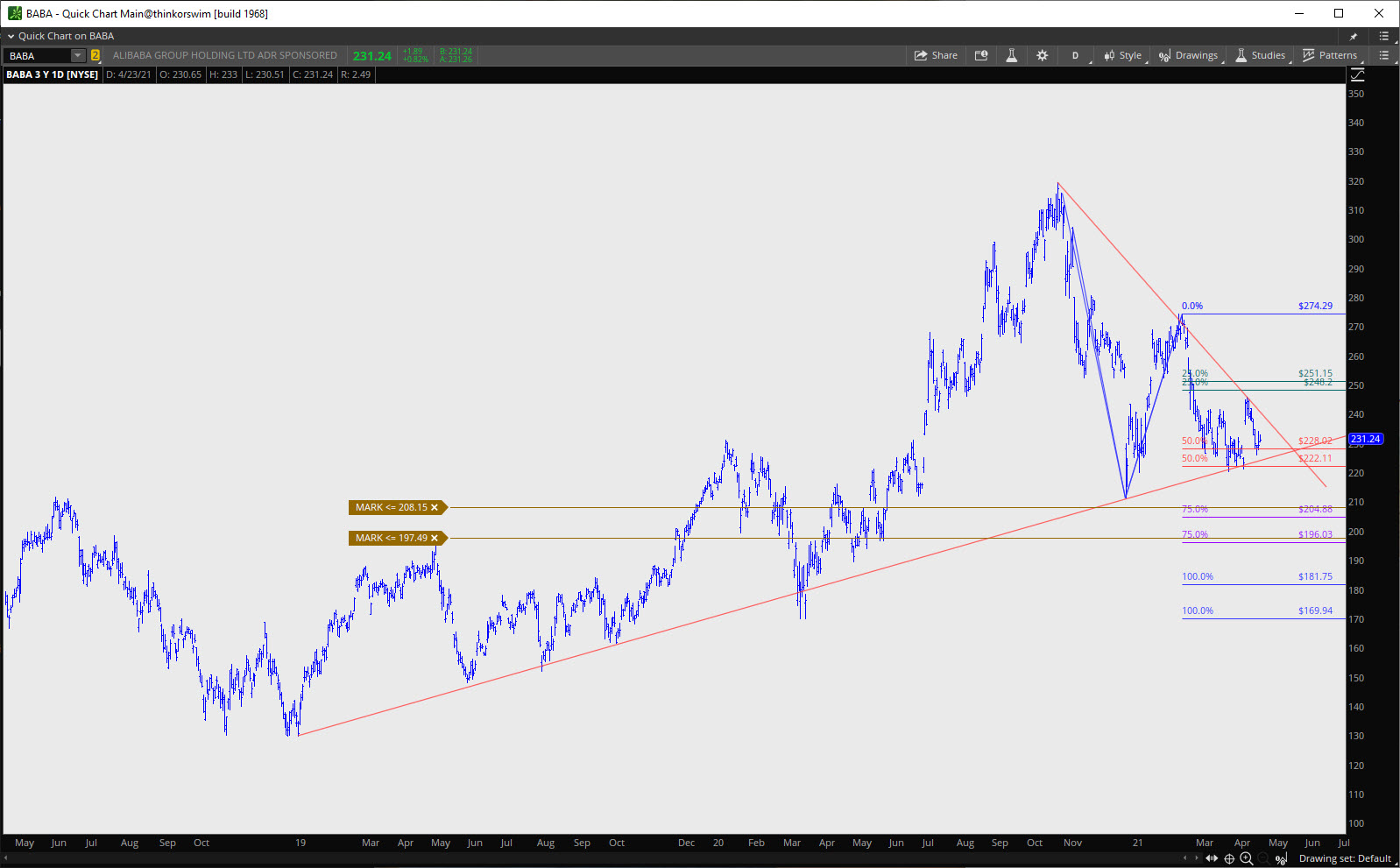Click the expand/compress time axis icon
The width and height of the screenshot is (1400, 868).
click(1212, 858)
